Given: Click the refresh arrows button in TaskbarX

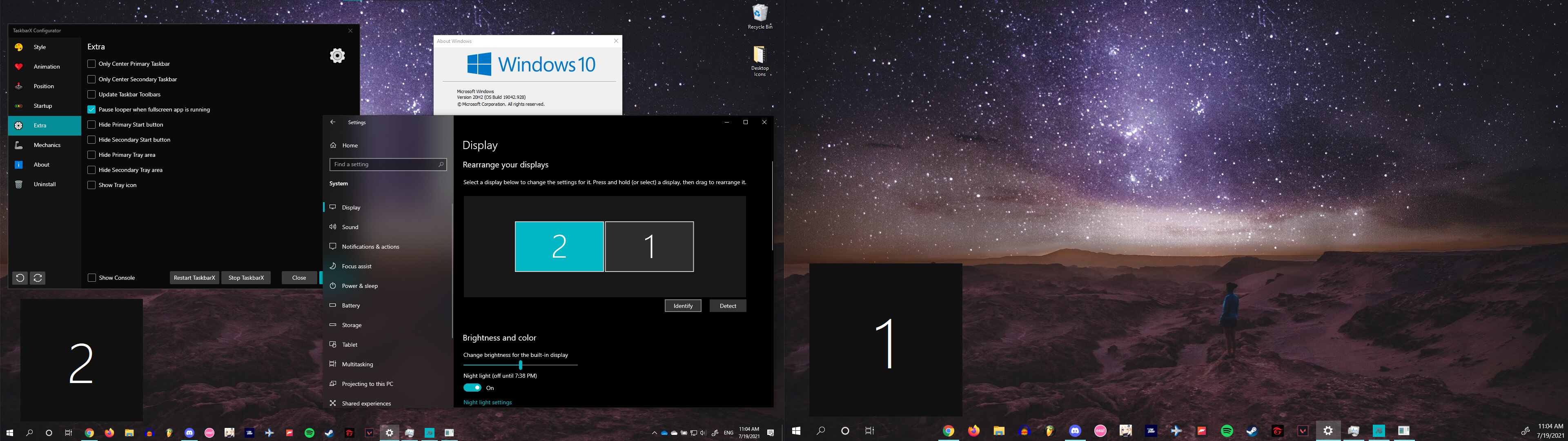Looking at the screenshot, I should [38, 278].
